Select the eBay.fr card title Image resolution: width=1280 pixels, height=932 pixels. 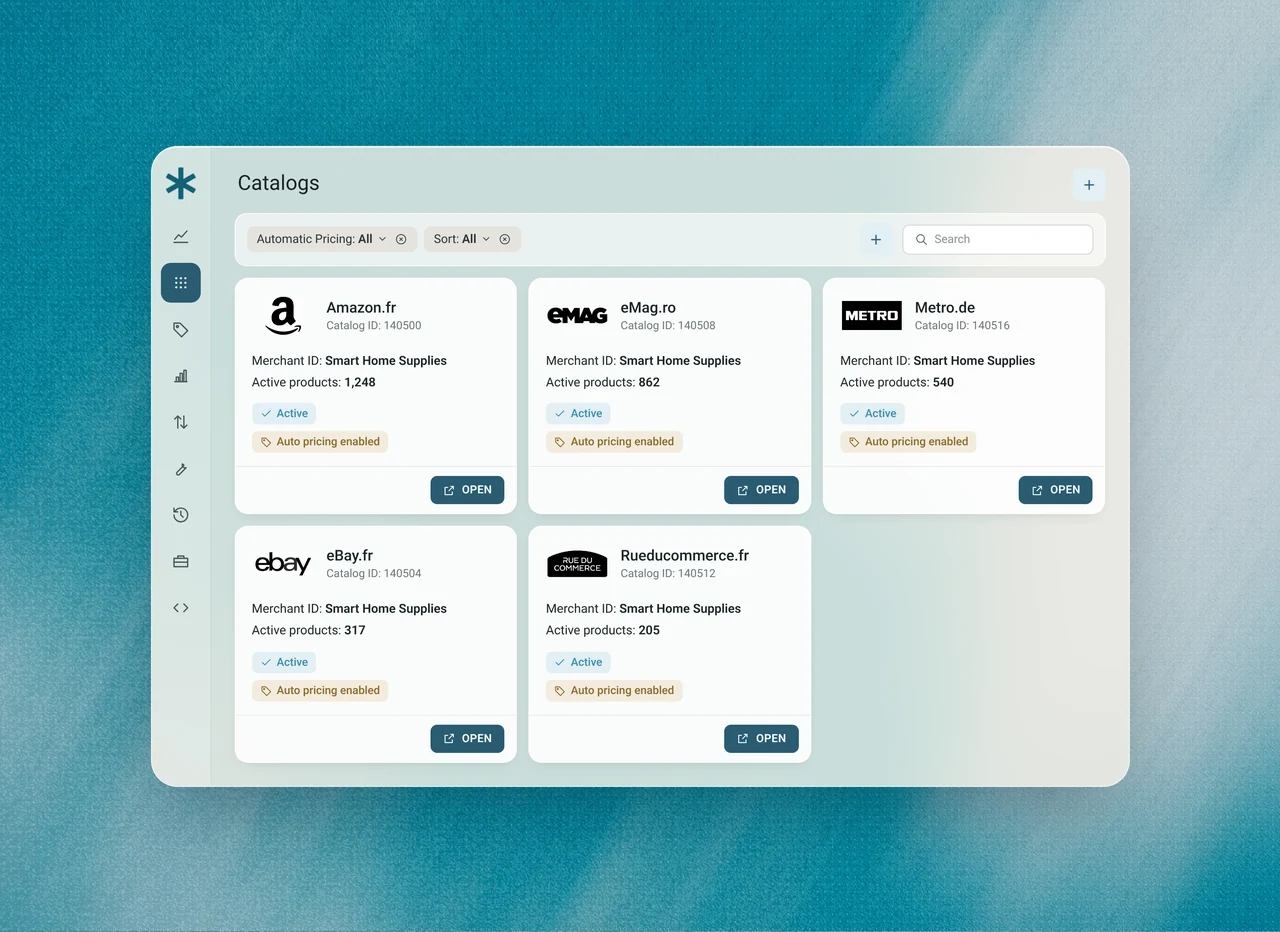coord(349,556)
